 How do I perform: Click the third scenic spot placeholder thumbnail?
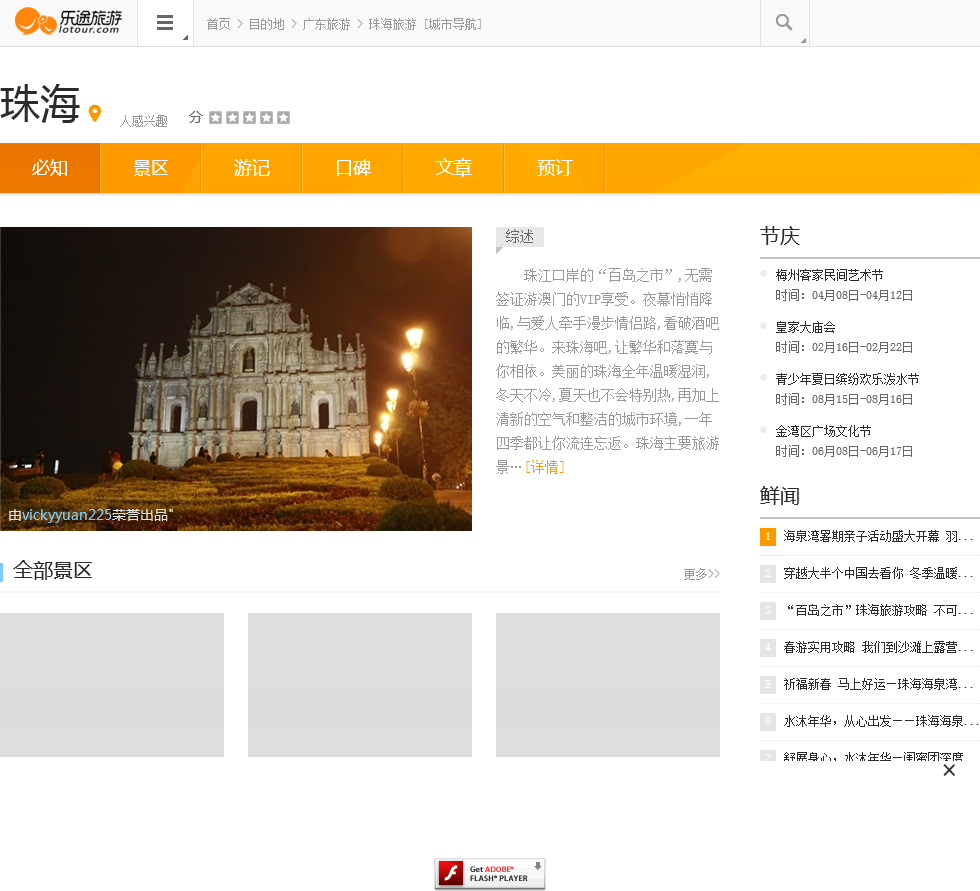click(608, 685)
